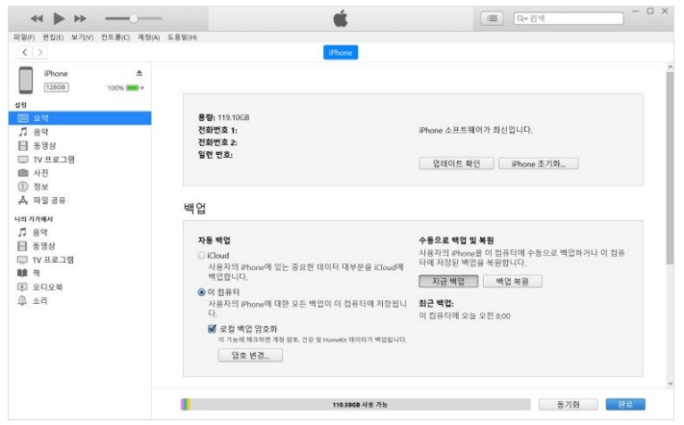This screenshot has width=684, height=425.
Task: Uncheck the 로컬 백업 암호화 checkbox
Action: [212, 328]
